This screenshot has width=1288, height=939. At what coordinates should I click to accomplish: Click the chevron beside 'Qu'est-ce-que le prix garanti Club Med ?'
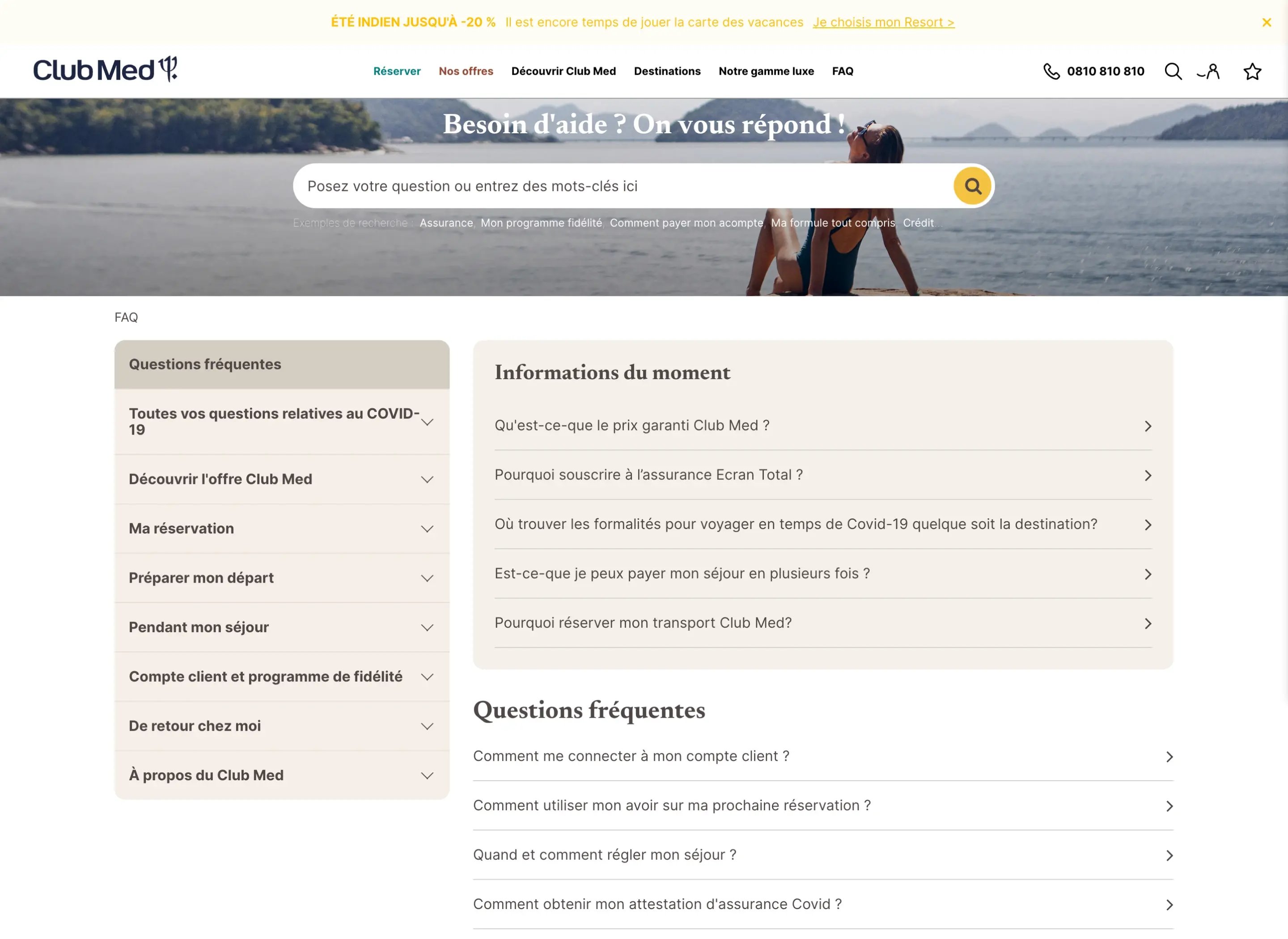pyautogui.click(x=1148, y=426)
